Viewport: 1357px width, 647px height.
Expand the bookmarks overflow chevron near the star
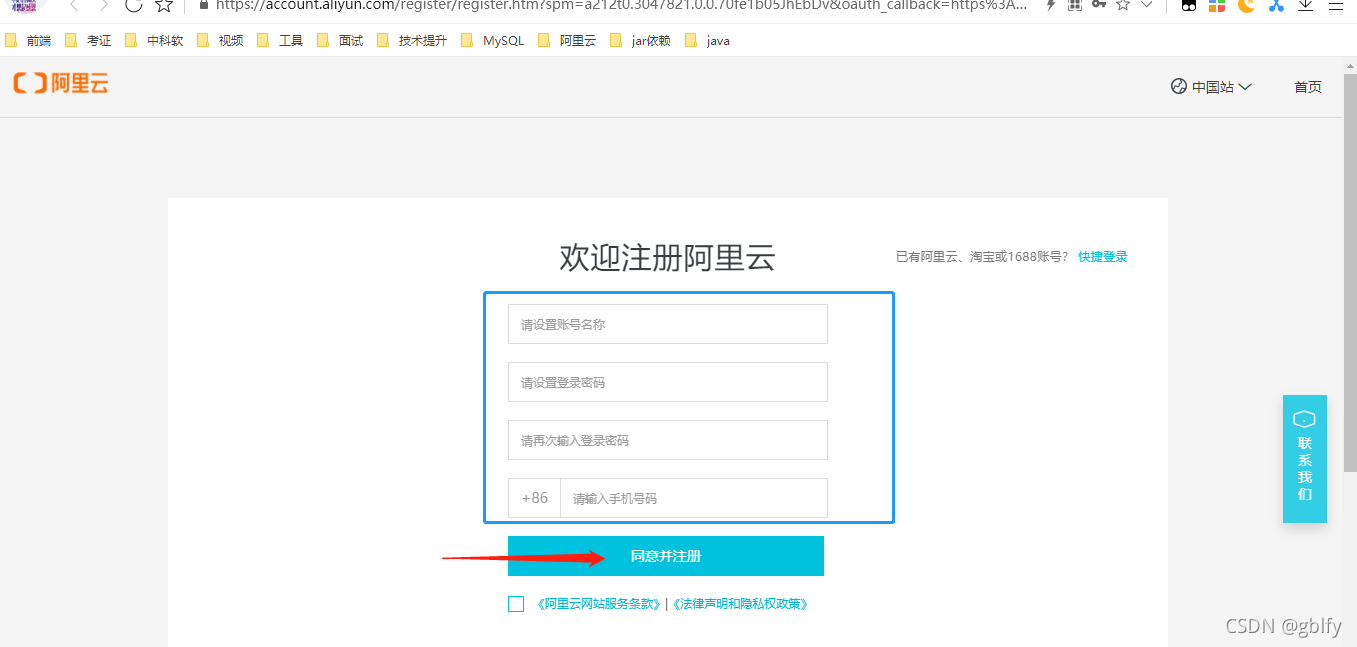click(1148, 7)
